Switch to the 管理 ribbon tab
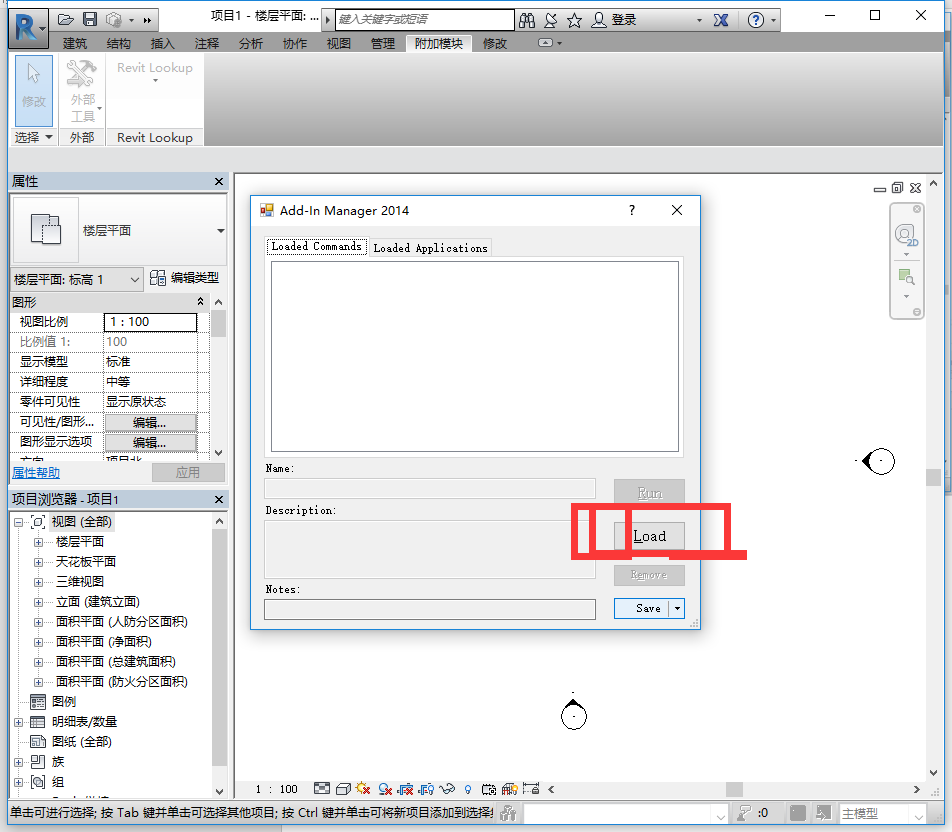Viewport: 952px width, 832px height. [383, 43]
